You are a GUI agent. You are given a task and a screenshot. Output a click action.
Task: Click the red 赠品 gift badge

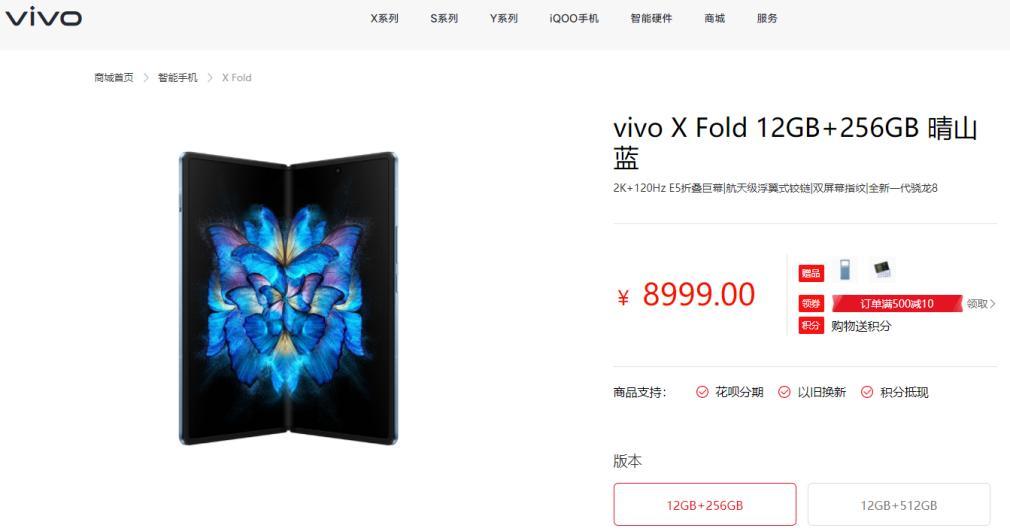pyautogui.click(x=811, y=273)
